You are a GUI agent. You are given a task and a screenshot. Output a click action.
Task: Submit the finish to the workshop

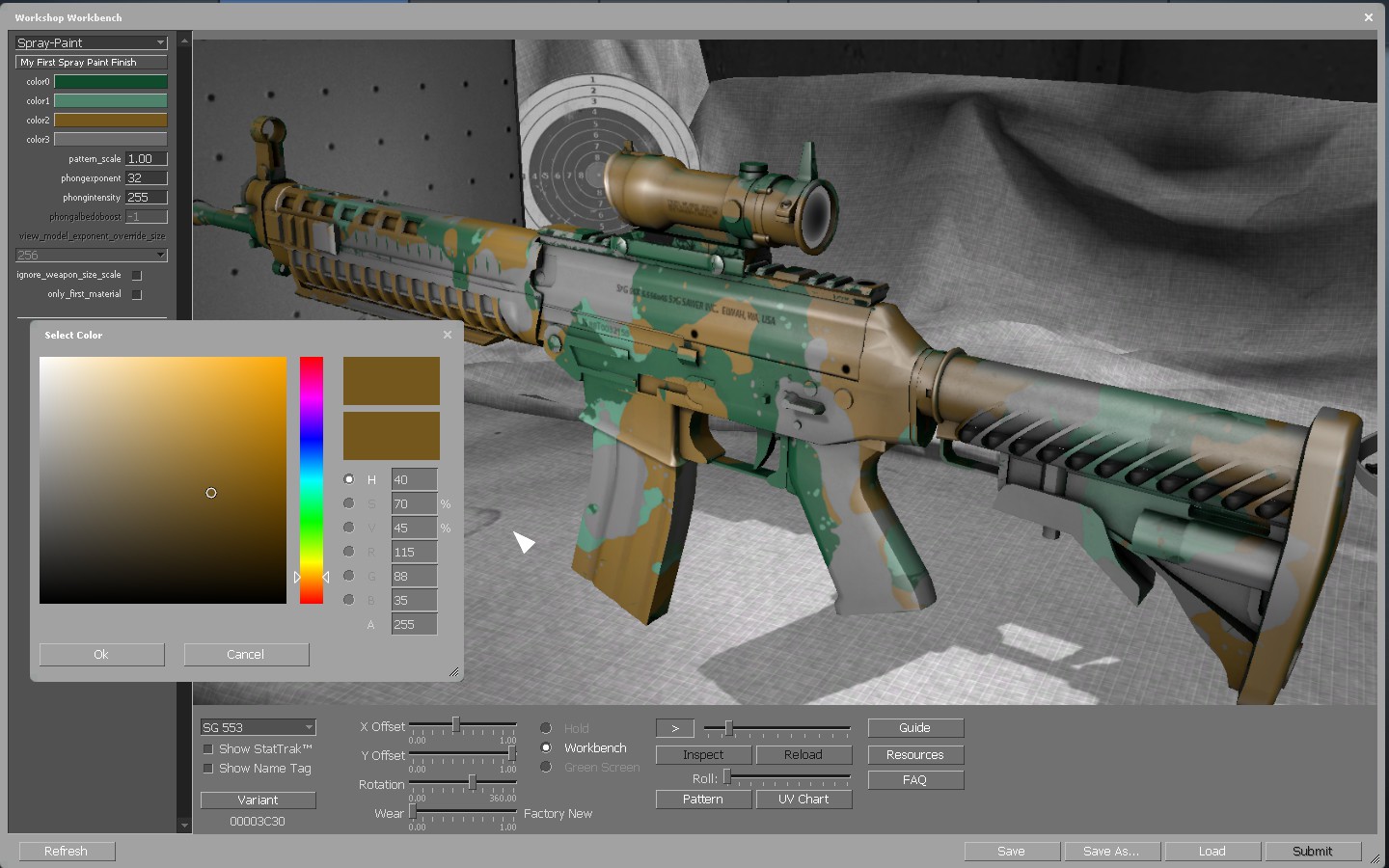tap(1313, 852)
